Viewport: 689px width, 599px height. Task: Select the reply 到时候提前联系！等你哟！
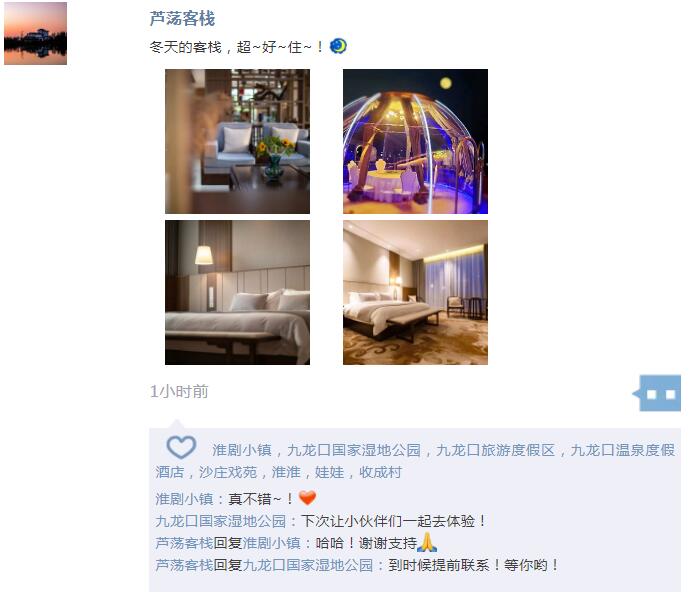click(474, 565)
